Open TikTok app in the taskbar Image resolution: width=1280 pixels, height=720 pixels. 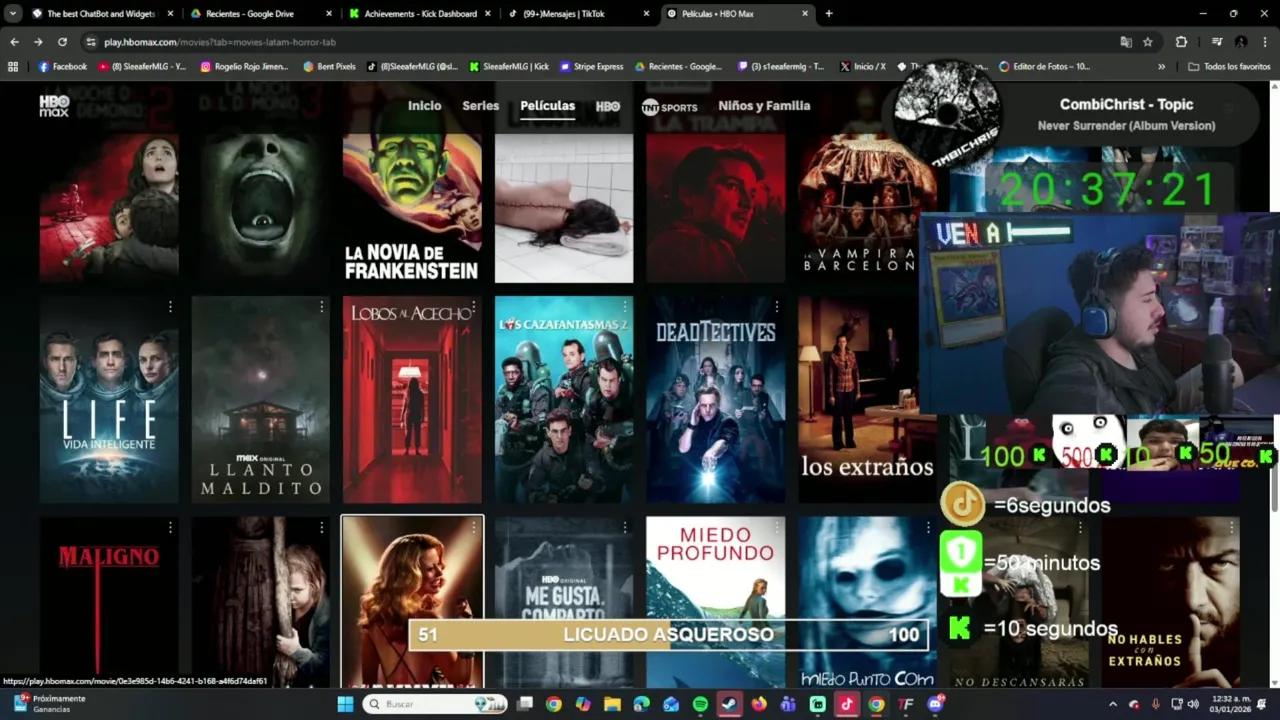tap(847, 704)
